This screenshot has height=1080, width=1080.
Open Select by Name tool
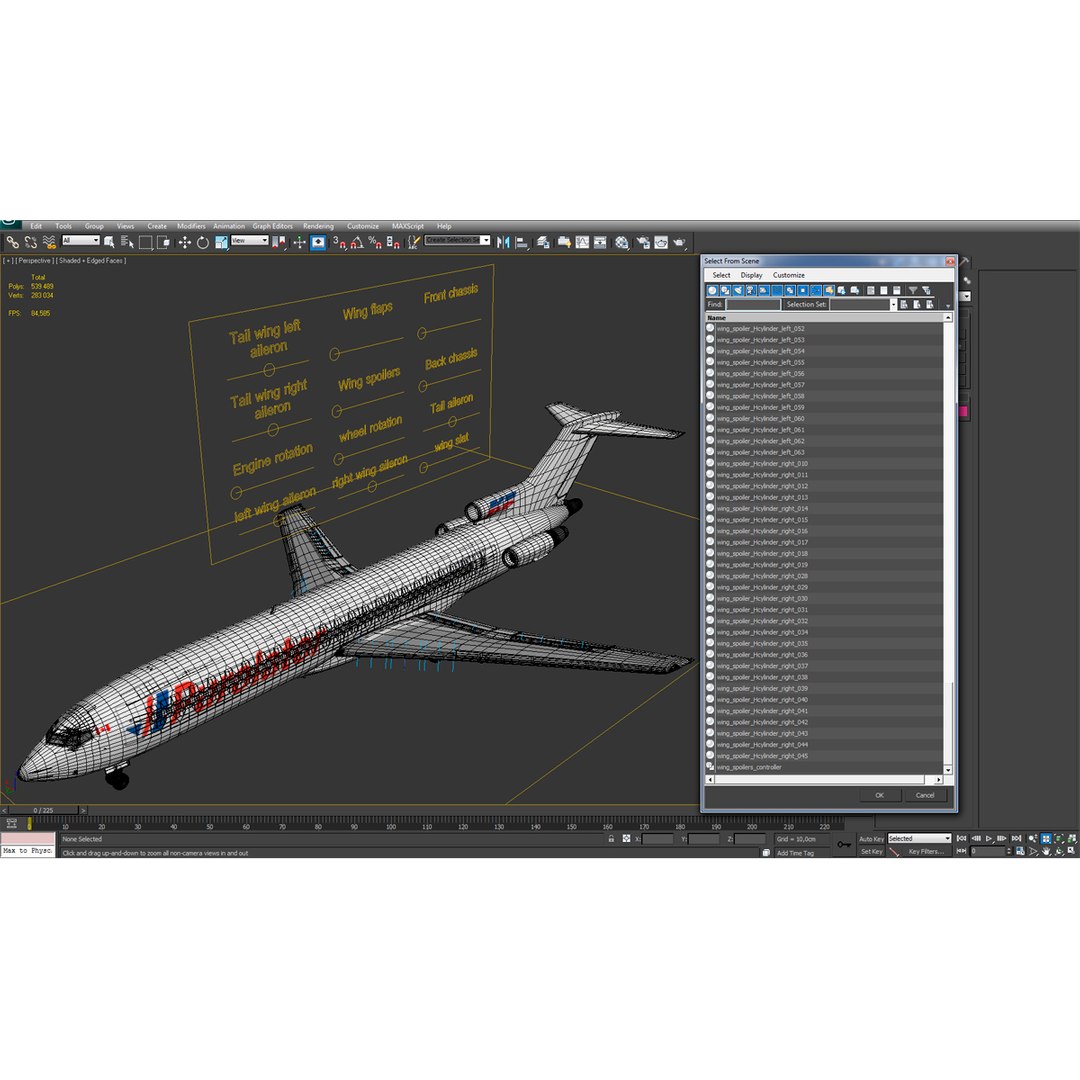[x=127, y=242]
